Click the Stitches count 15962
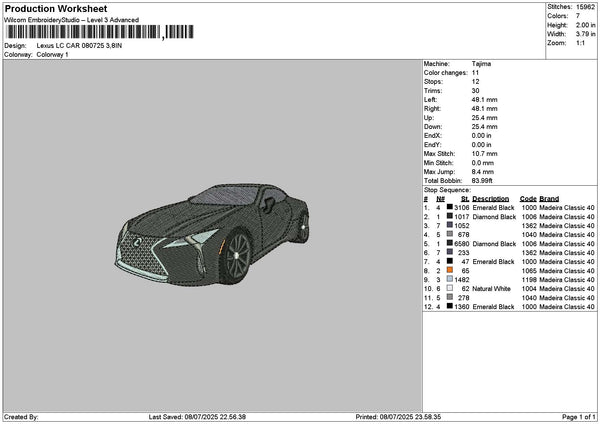Screen dimensions: 600x424 pyautogui.click(x=585, y=7)
